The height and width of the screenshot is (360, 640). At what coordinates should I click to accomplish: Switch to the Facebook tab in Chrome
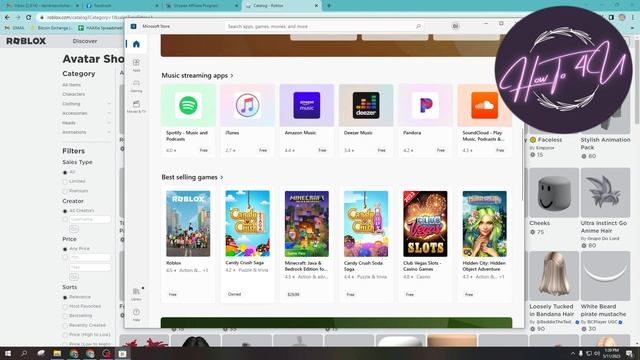click(x=121, y=6)
